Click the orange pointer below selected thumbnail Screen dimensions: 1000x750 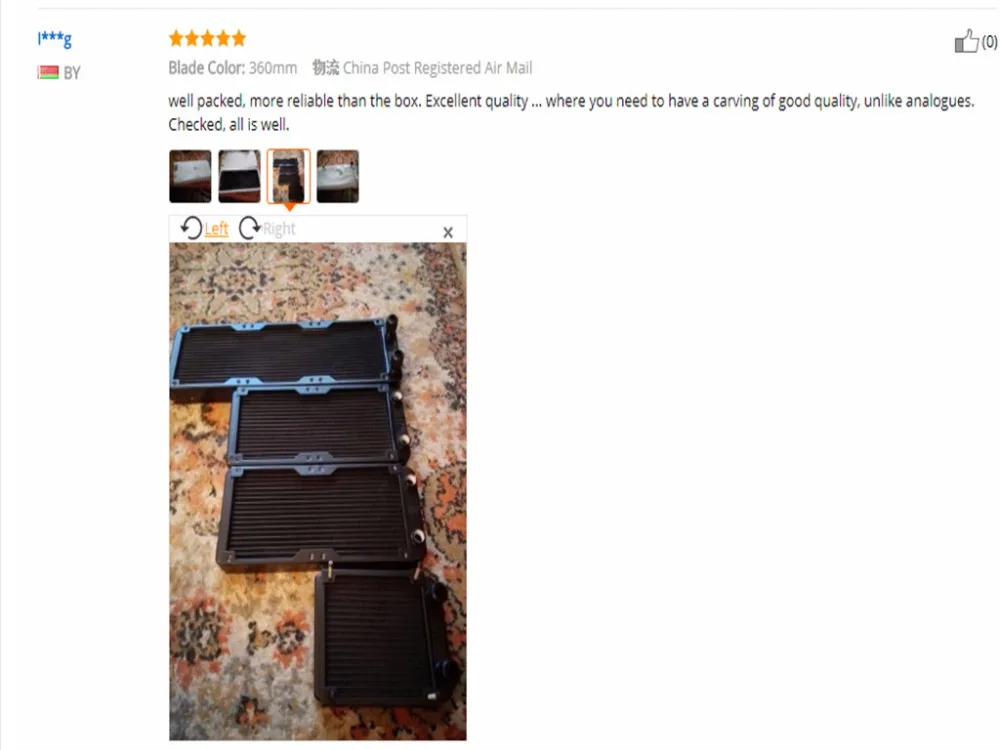[x=289, y=207]
